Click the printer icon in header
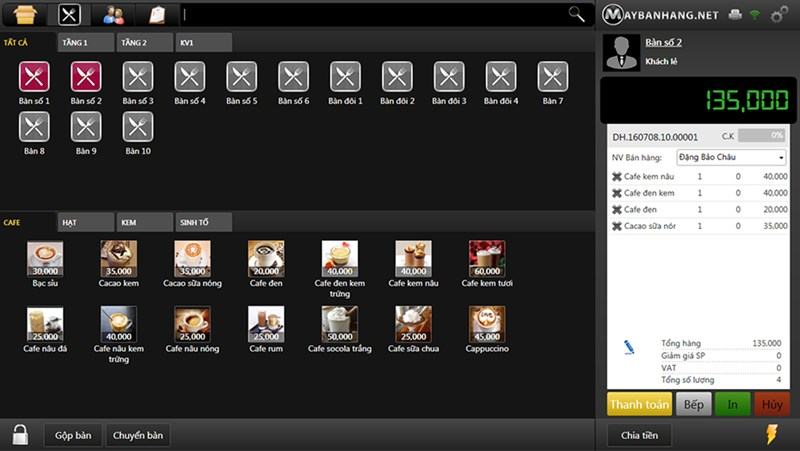Viewport: 800px width, 451px height. 735,15
